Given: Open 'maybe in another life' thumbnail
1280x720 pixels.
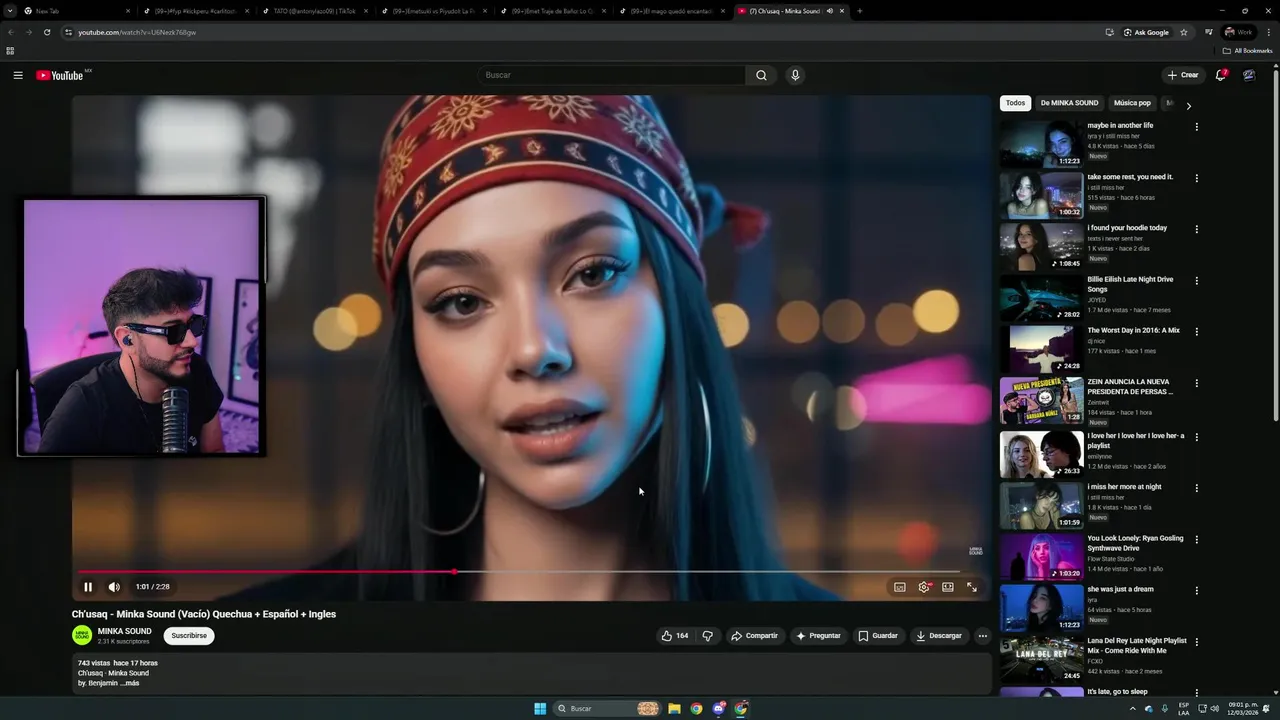Looking at the screenshot, I should pos(1041,144).
